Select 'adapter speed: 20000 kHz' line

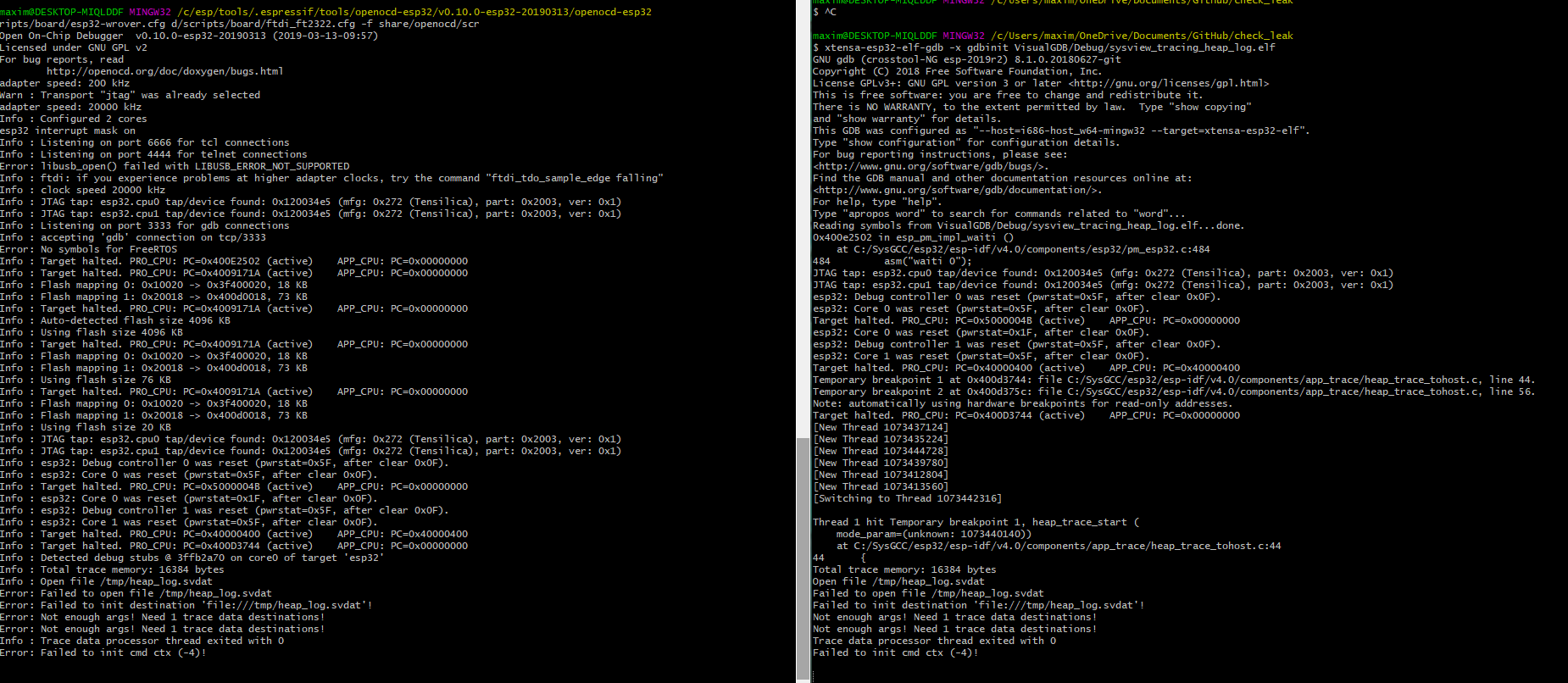tap(71, 107)
